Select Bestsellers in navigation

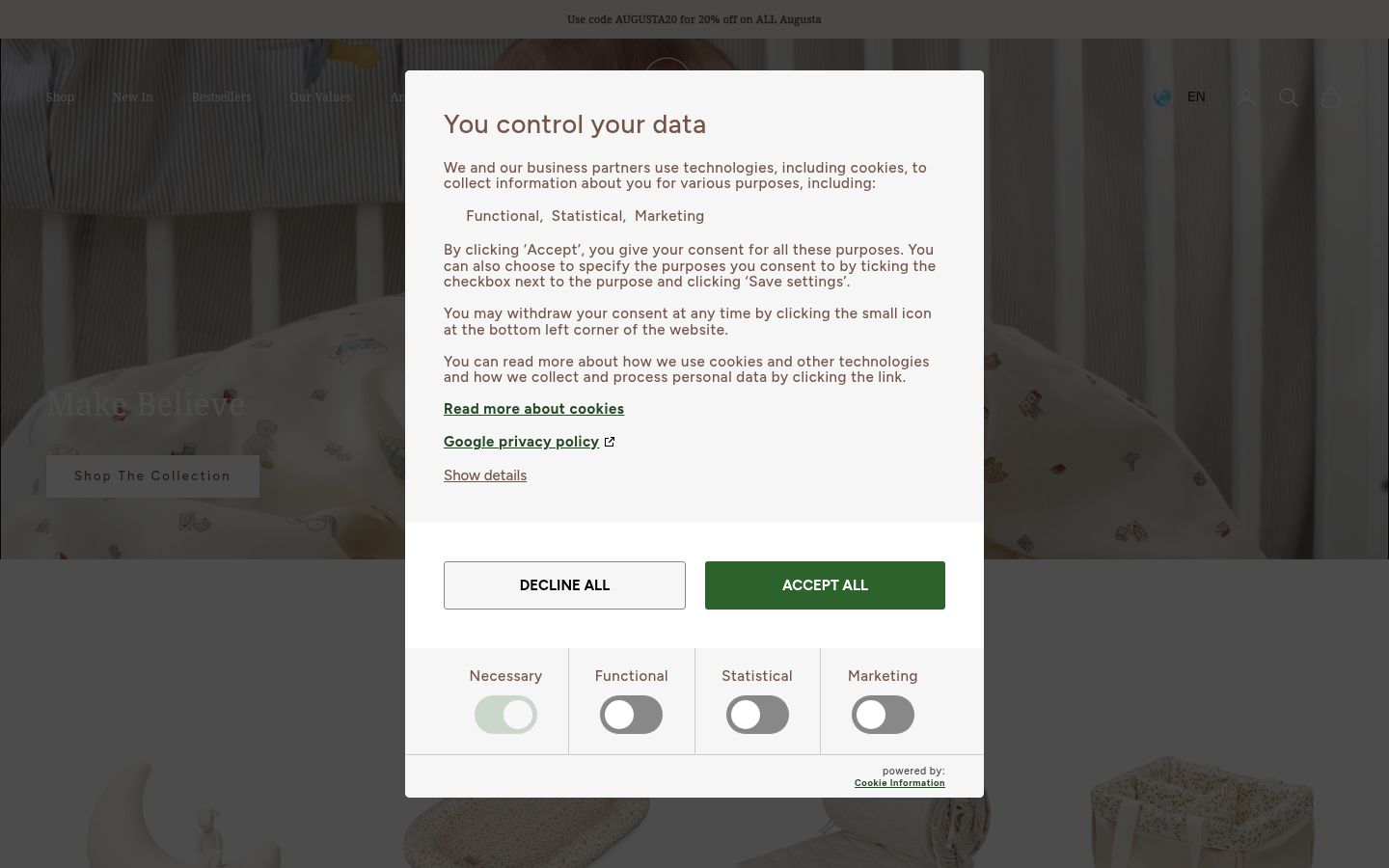point(221,96)
